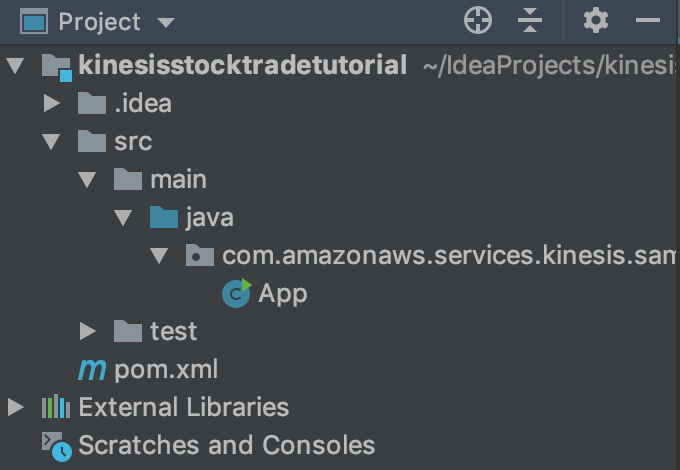This screenshot has width=680, height=470.
Task: Expand the .idea folder arrow
Action: click(x=52, y=103)
